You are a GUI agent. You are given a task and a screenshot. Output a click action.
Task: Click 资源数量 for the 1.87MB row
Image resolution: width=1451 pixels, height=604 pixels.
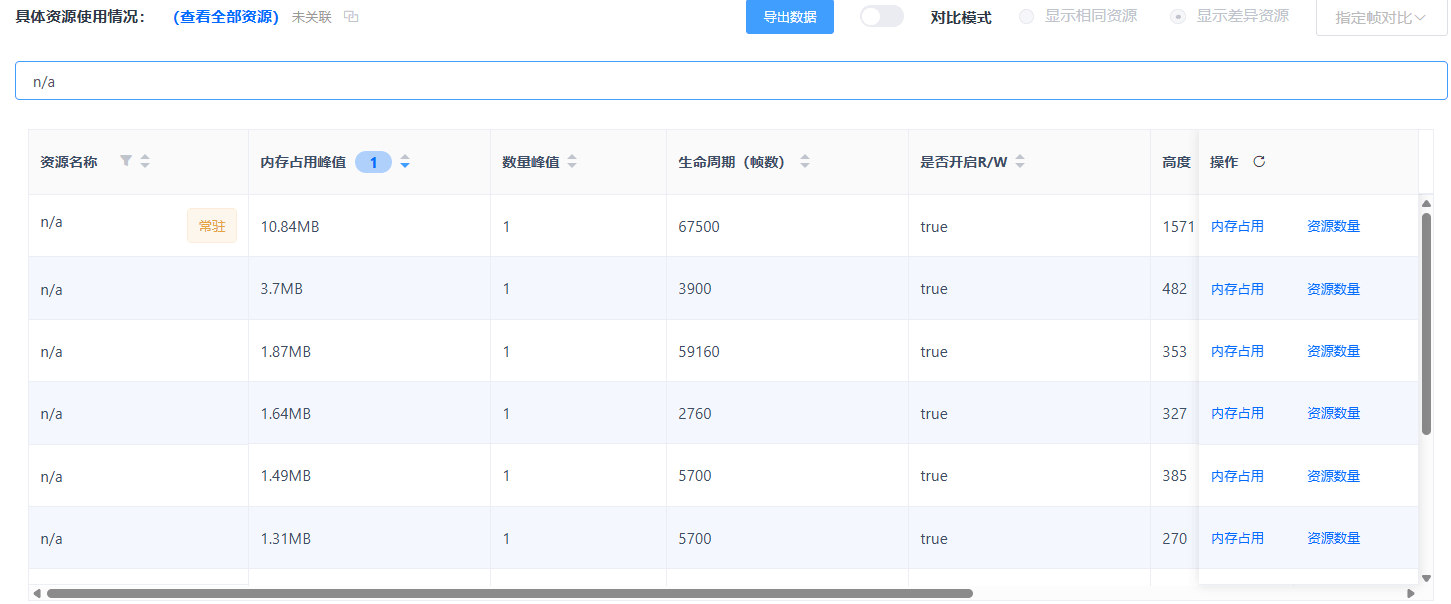[1333, 351]
